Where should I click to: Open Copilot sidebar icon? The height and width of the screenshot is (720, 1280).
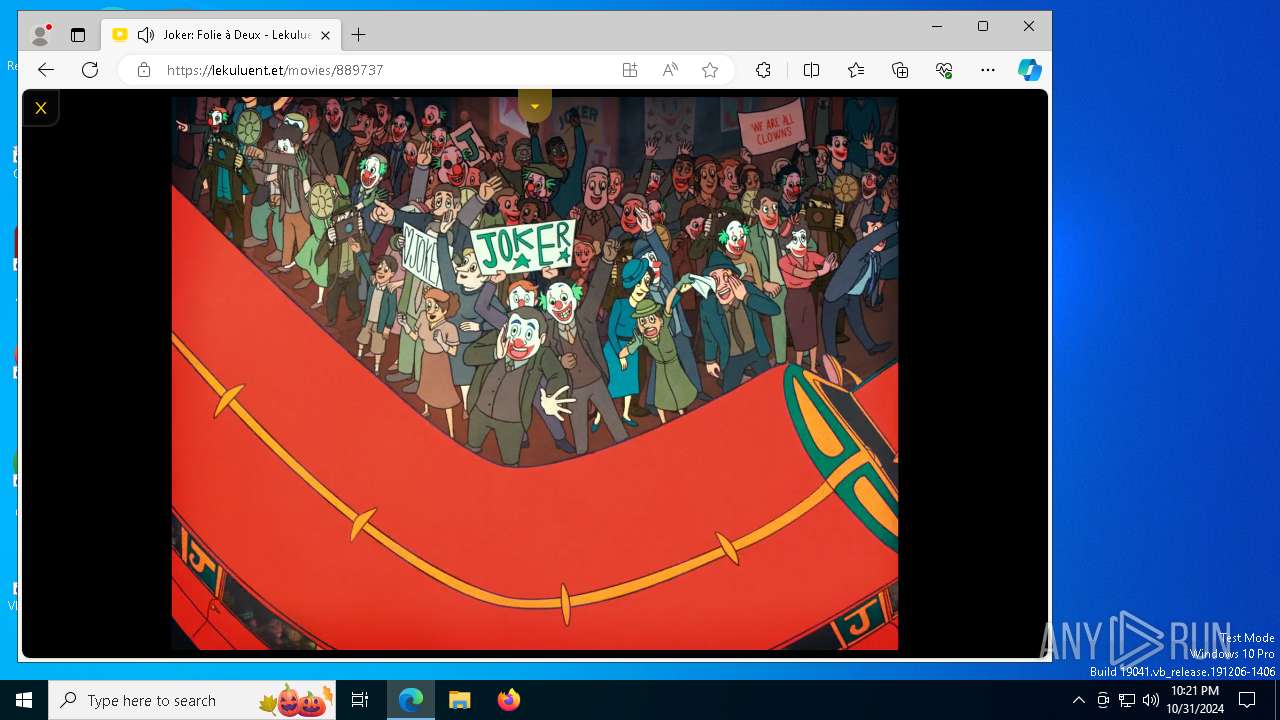tap(1030, 70)
